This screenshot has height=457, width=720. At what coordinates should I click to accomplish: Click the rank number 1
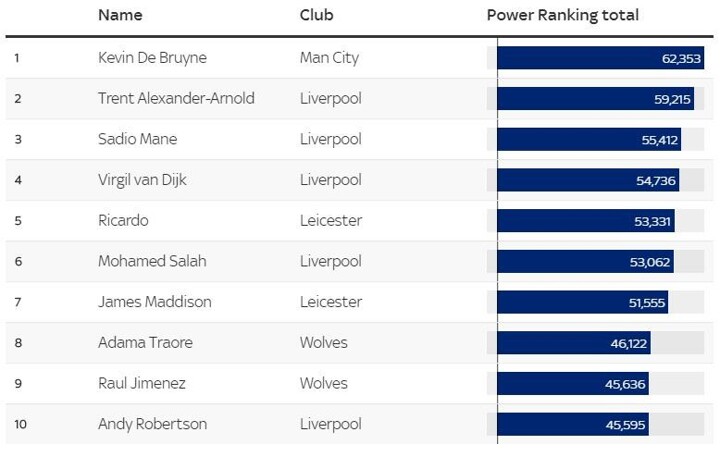pos(17,58)
